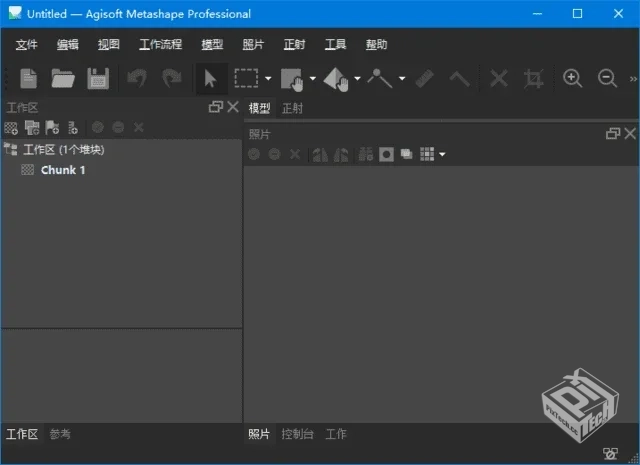
Task: Select the Rectangle selection tool
Action: [x=246, y=78]
